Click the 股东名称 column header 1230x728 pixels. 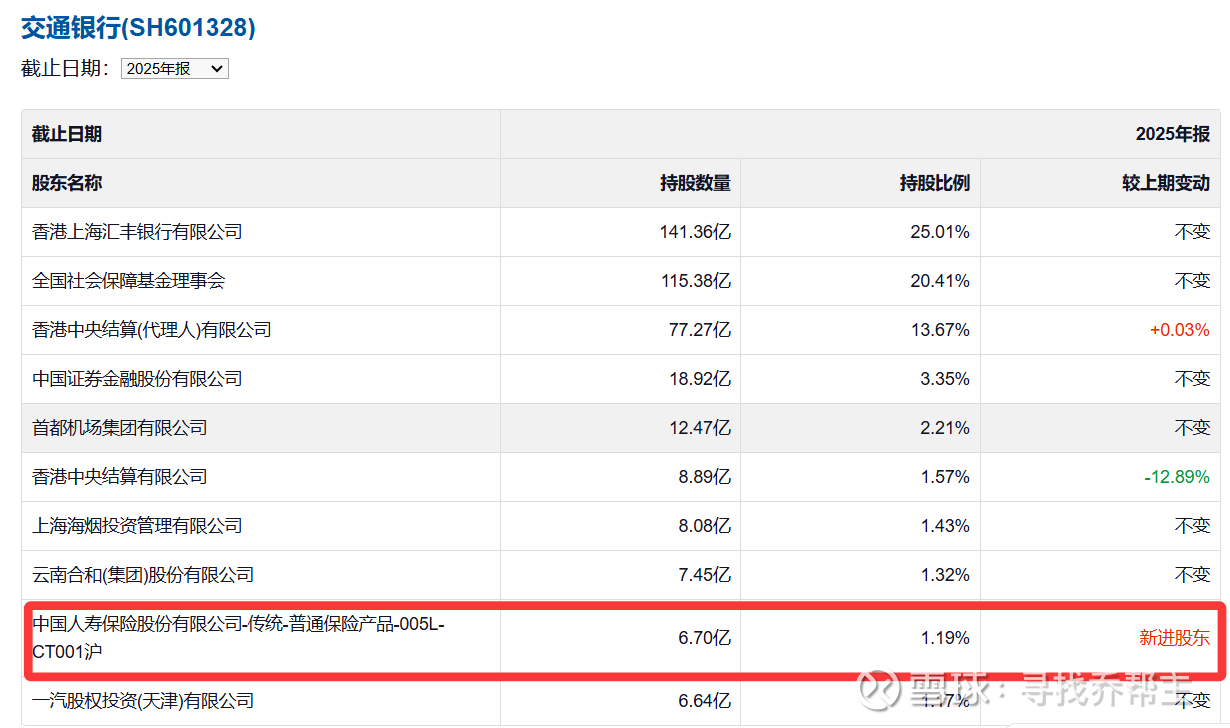tap(67, 183)
